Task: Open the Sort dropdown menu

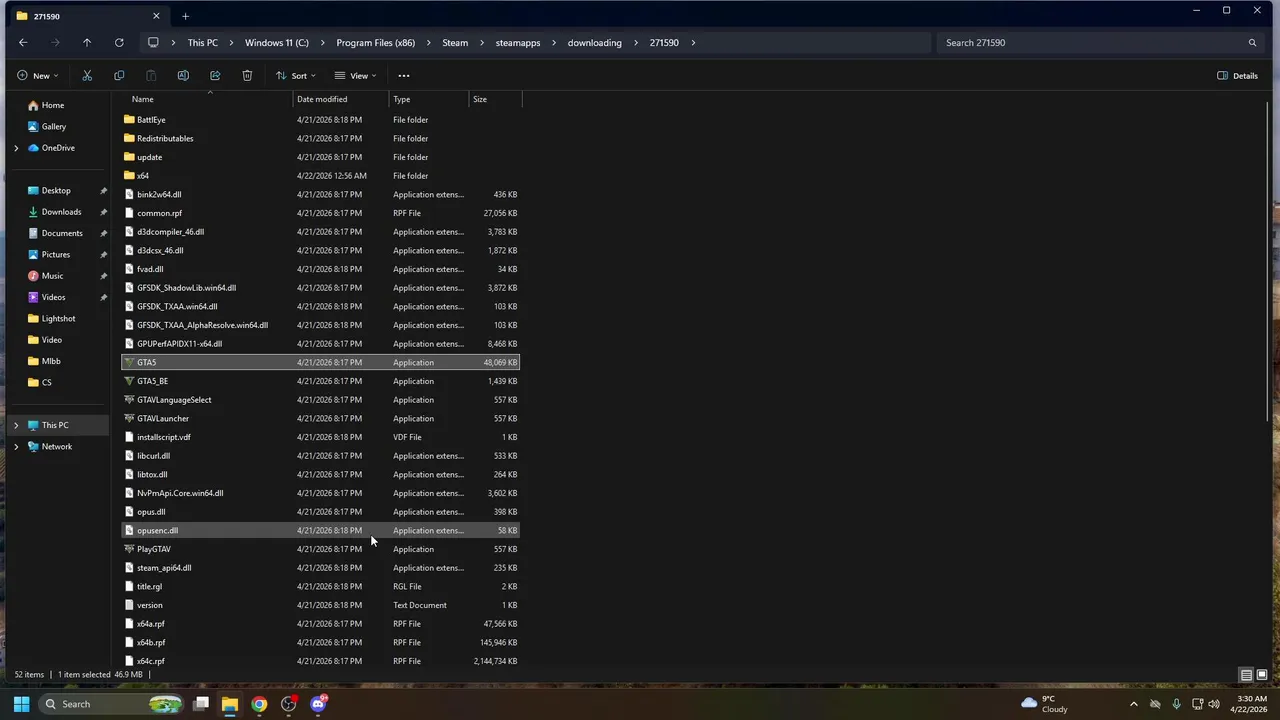Action: pyautogui.click(x=296, y=75)
